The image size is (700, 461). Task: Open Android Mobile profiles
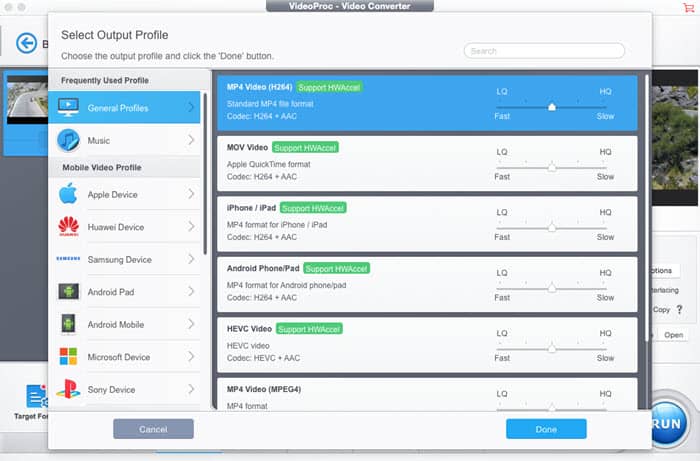tap(125, 324)
